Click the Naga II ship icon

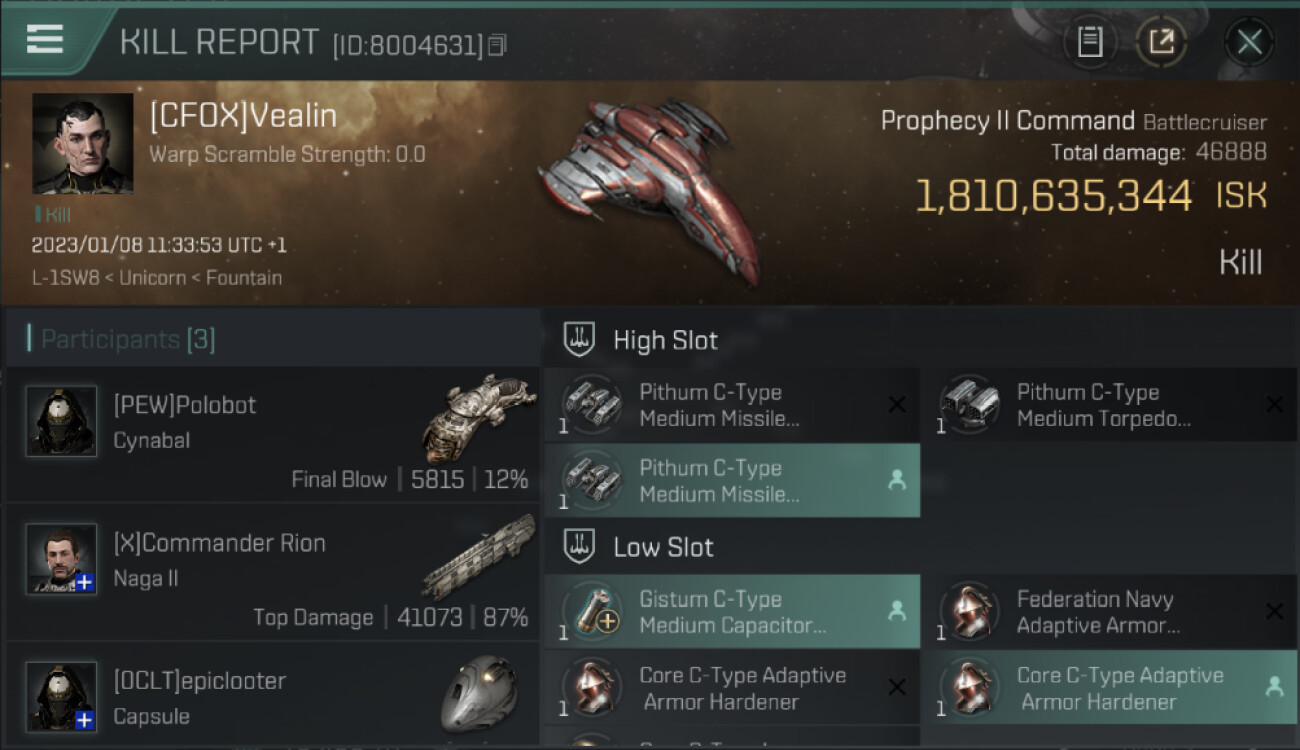click(x=473, y=555)
